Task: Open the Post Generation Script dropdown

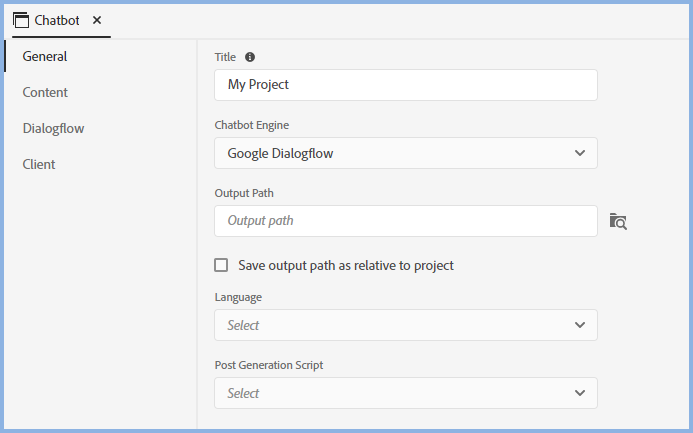Action: [x=405, y=393]
